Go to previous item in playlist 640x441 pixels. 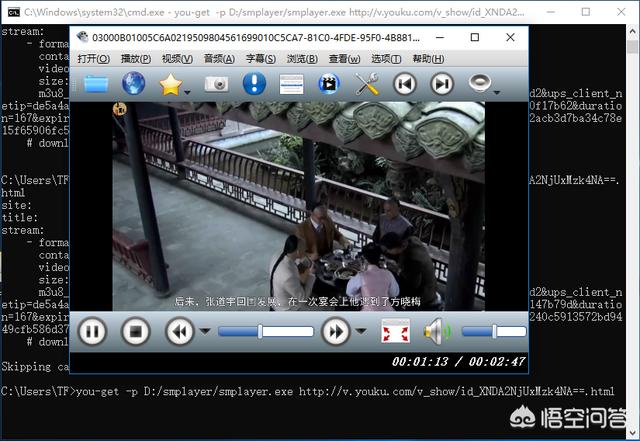[404, 84]
